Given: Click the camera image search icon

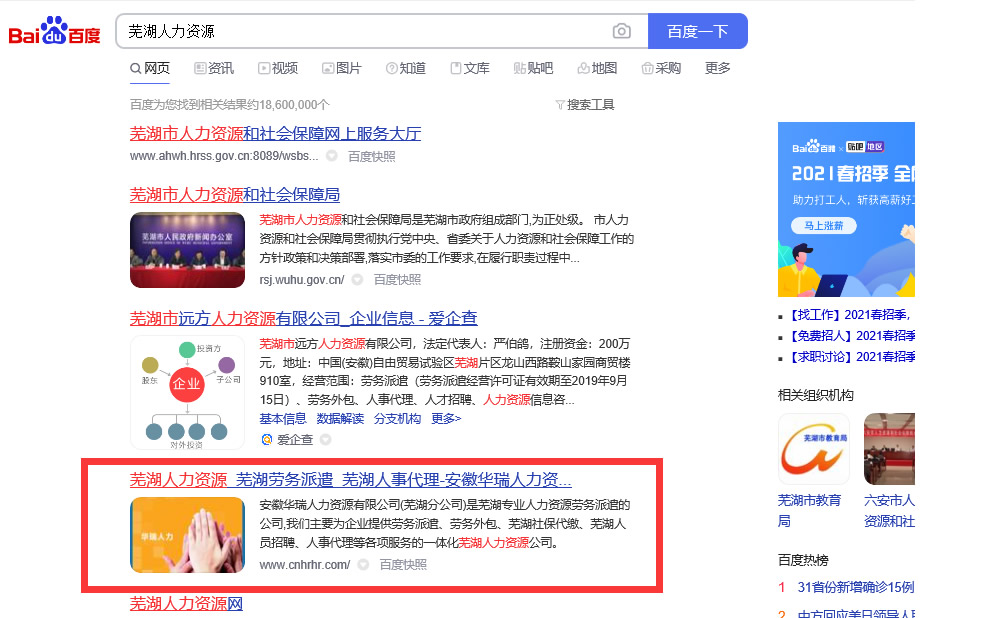Looking at the screenshot, I should click(622, 31).
